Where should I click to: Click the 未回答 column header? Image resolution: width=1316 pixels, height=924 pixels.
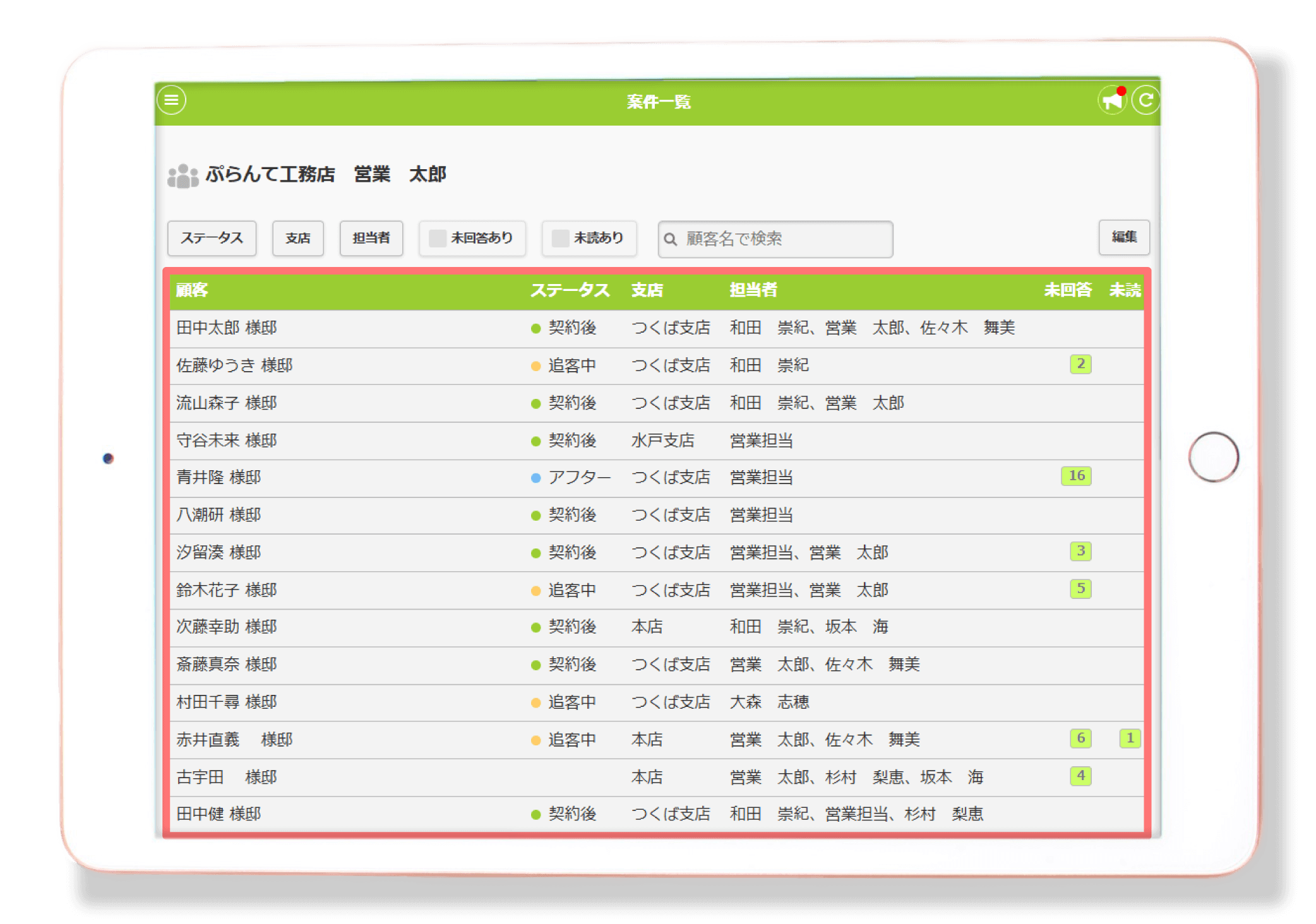1068,290
